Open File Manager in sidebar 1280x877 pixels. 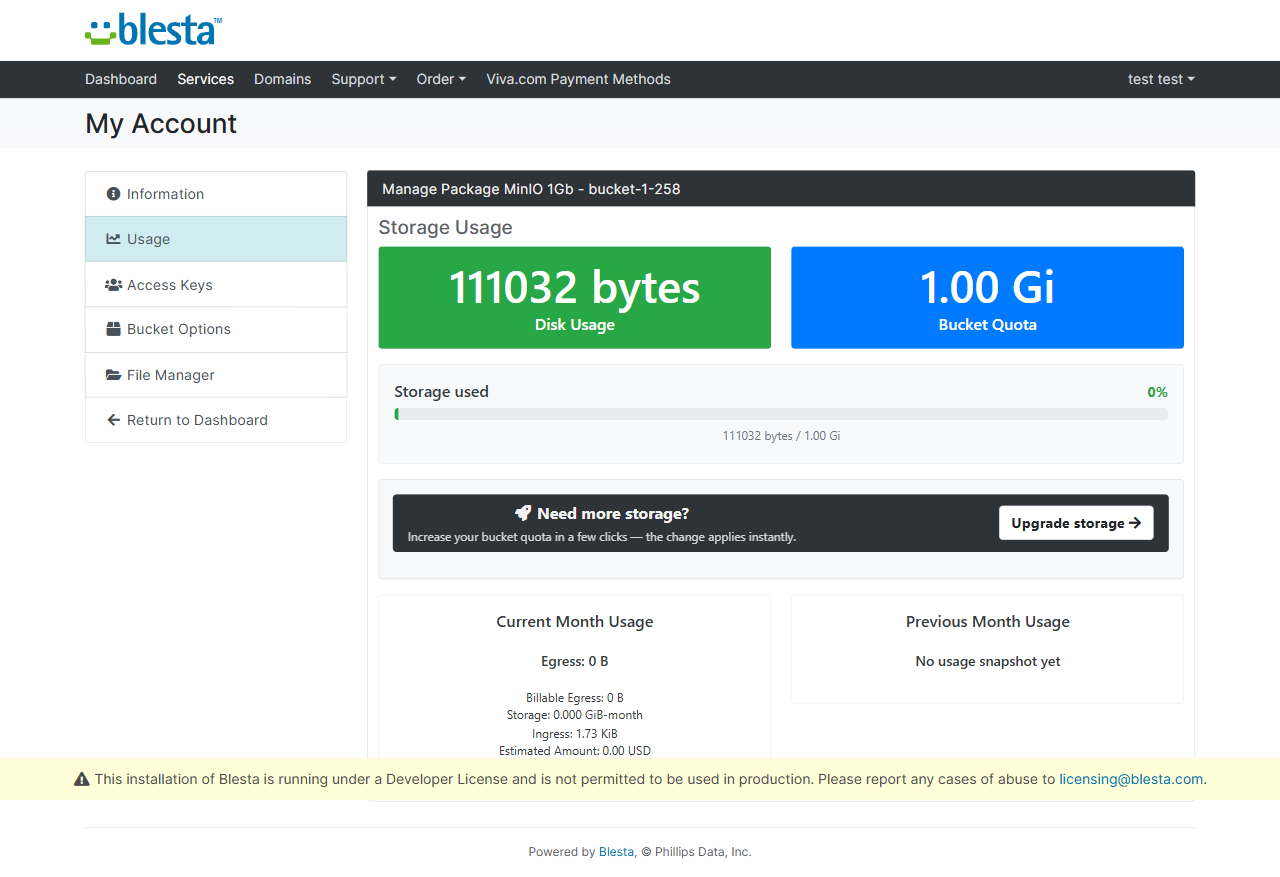pos(216,375)
